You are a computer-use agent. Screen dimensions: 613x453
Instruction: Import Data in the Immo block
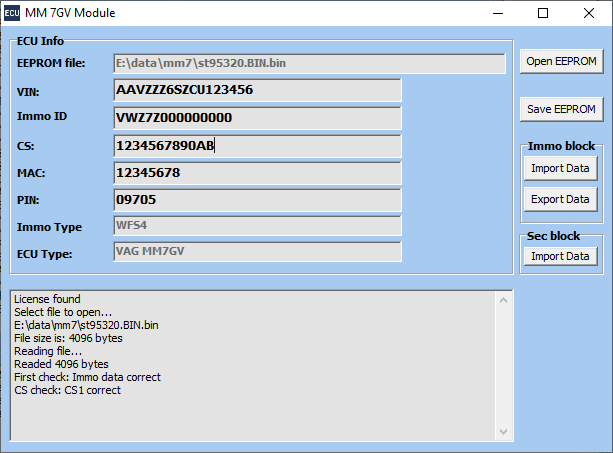click(560, 168)
